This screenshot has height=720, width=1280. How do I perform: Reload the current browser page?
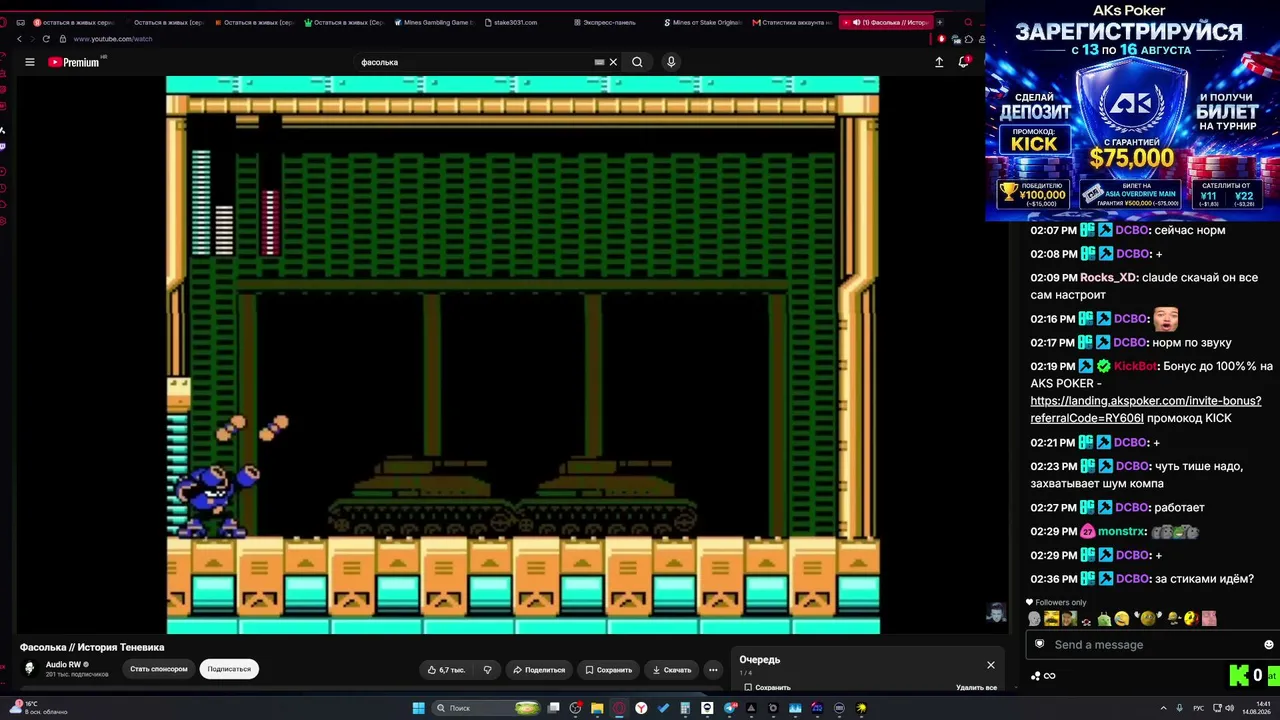(x=46, y=39)
